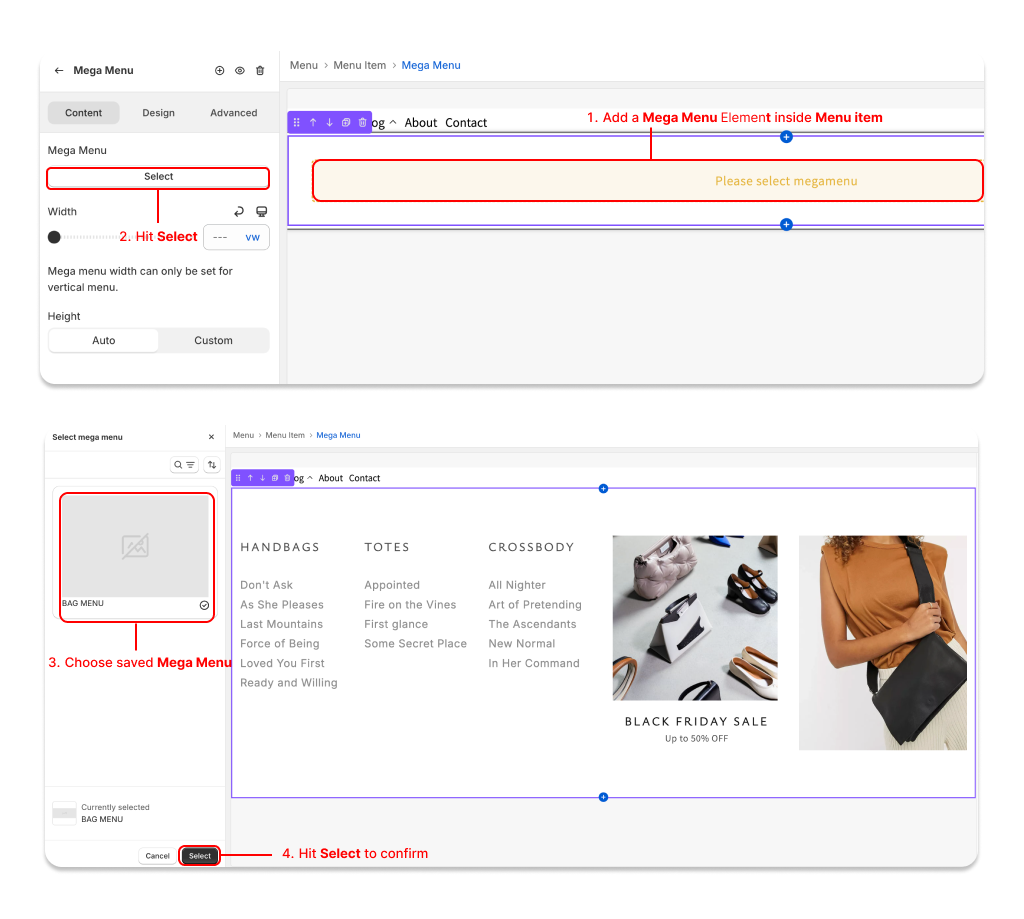Viewport: 1024px width, 919px height.
Task: Open the Advanced tab
Action: point(233,113)
